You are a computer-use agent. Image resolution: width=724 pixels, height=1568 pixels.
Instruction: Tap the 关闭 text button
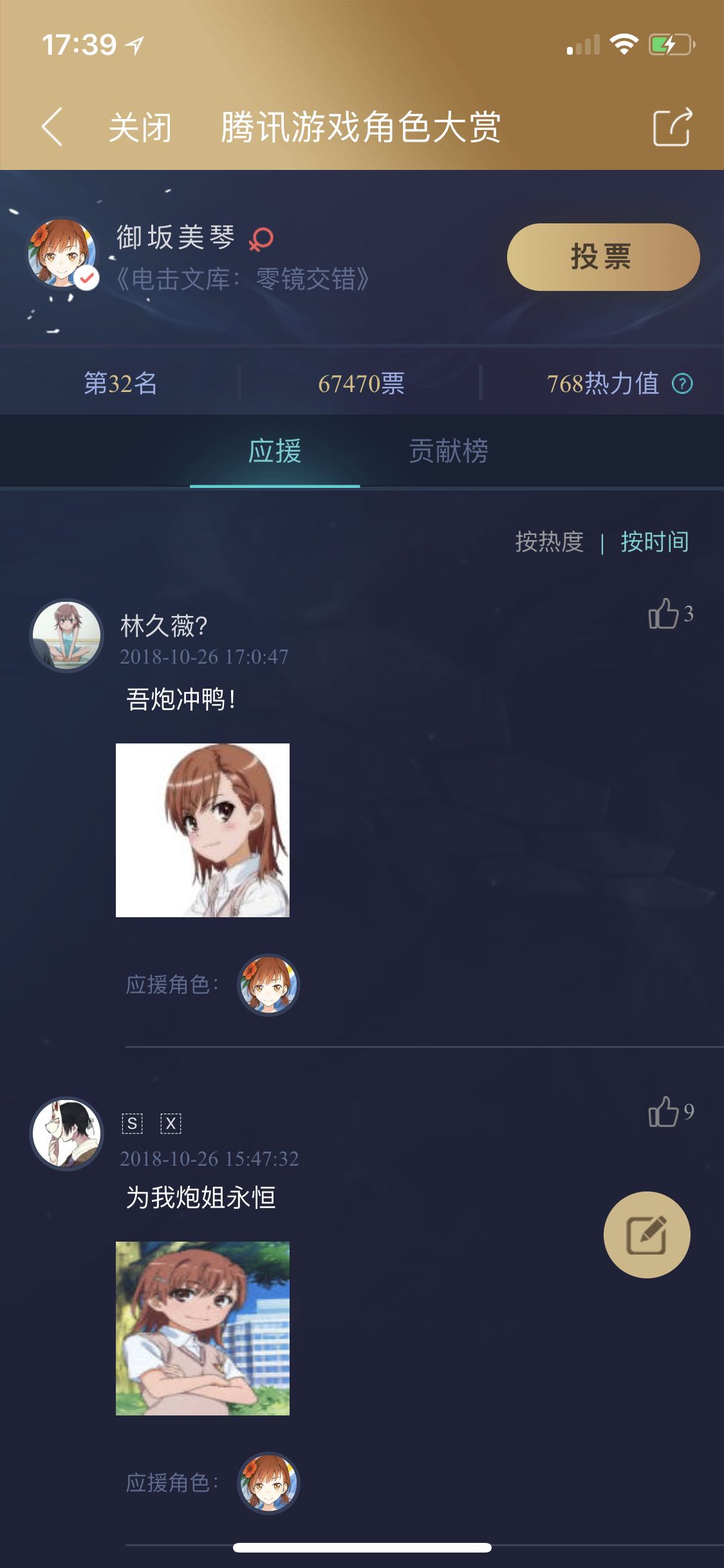[x=140, y=127]
